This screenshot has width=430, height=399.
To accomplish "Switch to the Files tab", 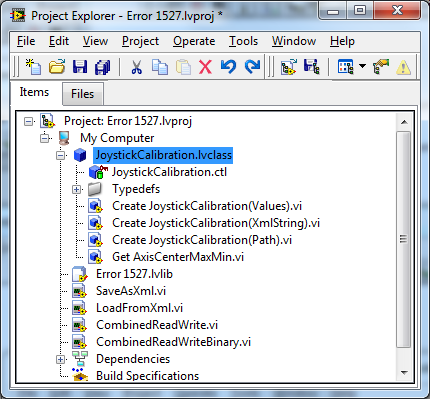I will tap(83, 94).
